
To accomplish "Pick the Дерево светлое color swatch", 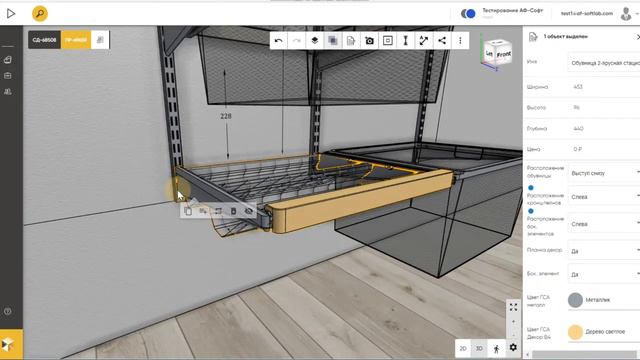I will [575, 332].
